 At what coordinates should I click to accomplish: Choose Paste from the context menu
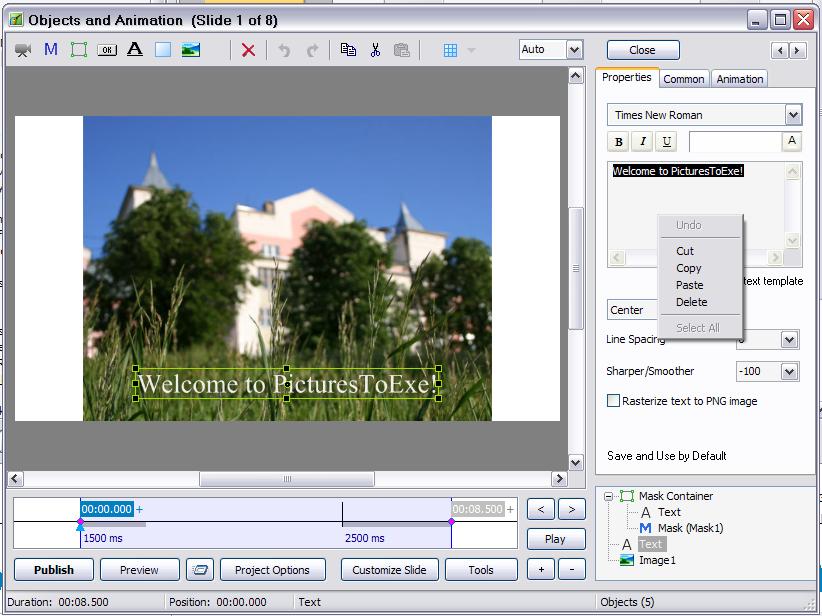(689, 285)
